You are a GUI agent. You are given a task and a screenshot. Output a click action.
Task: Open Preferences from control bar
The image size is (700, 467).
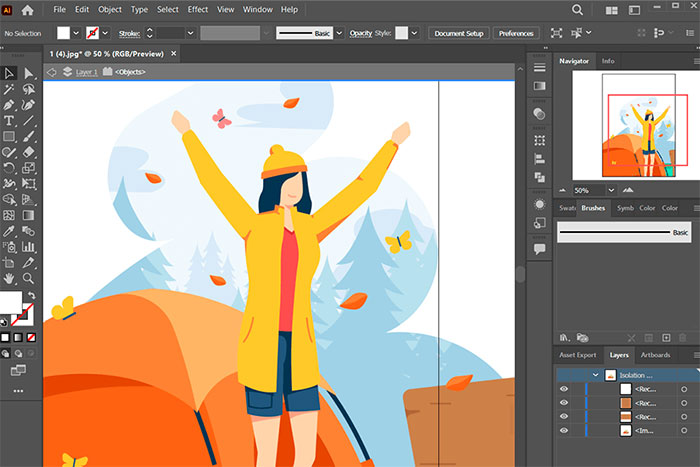click(516, 33)
